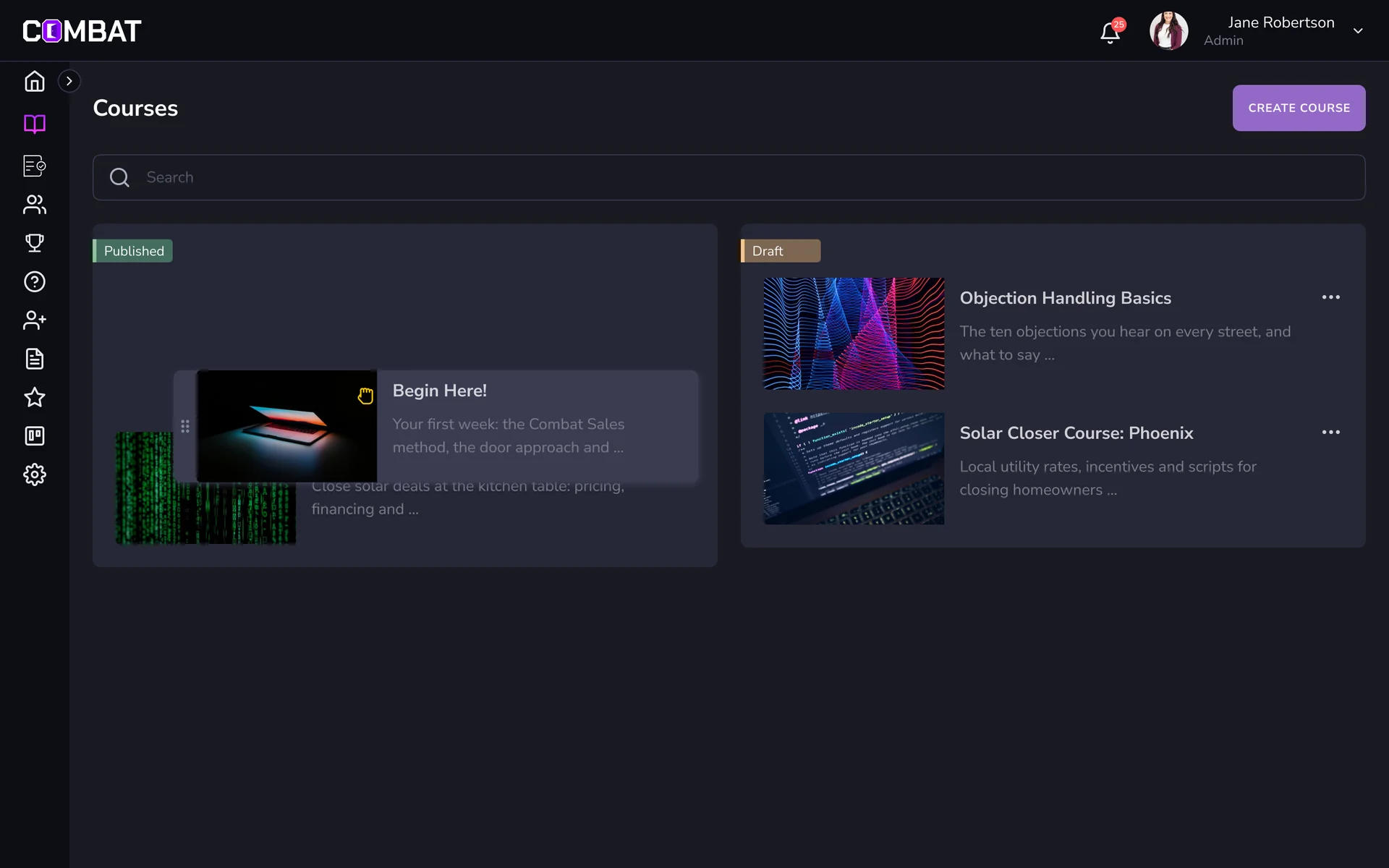Open the Objection Handling Basics thumbnail

point(854,333)
